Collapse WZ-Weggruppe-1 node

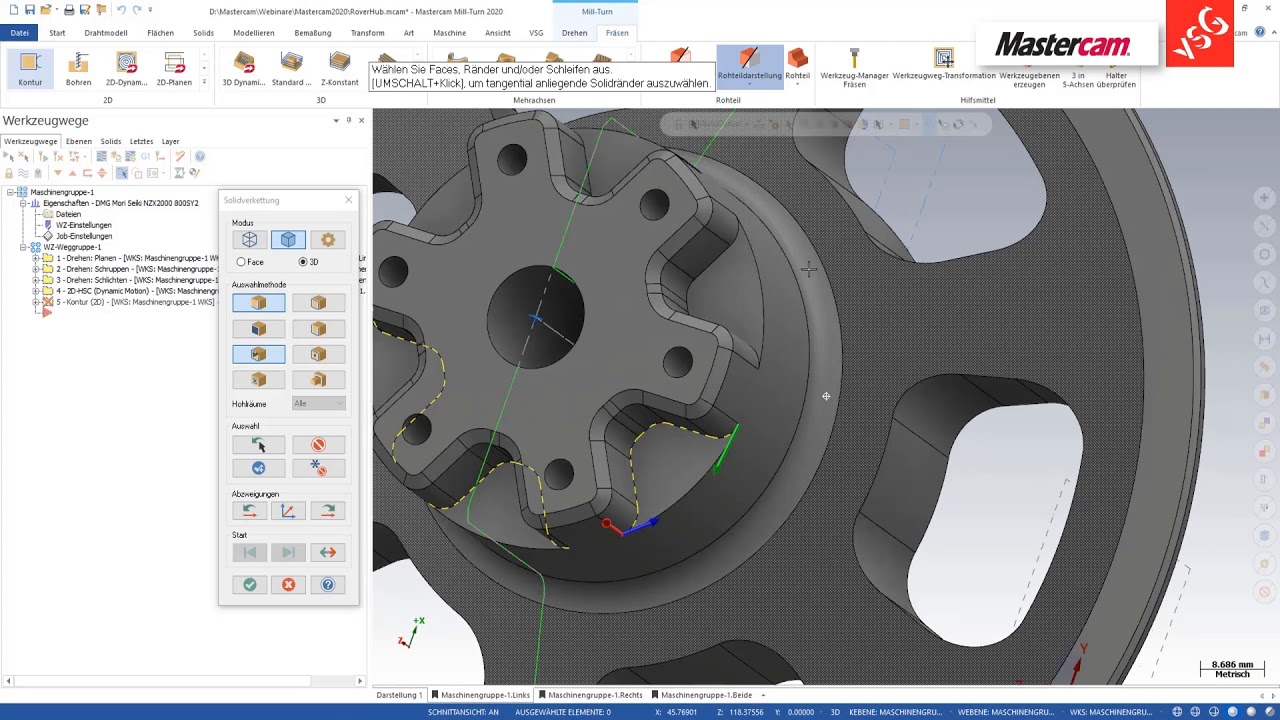click(x=23, y=247)
